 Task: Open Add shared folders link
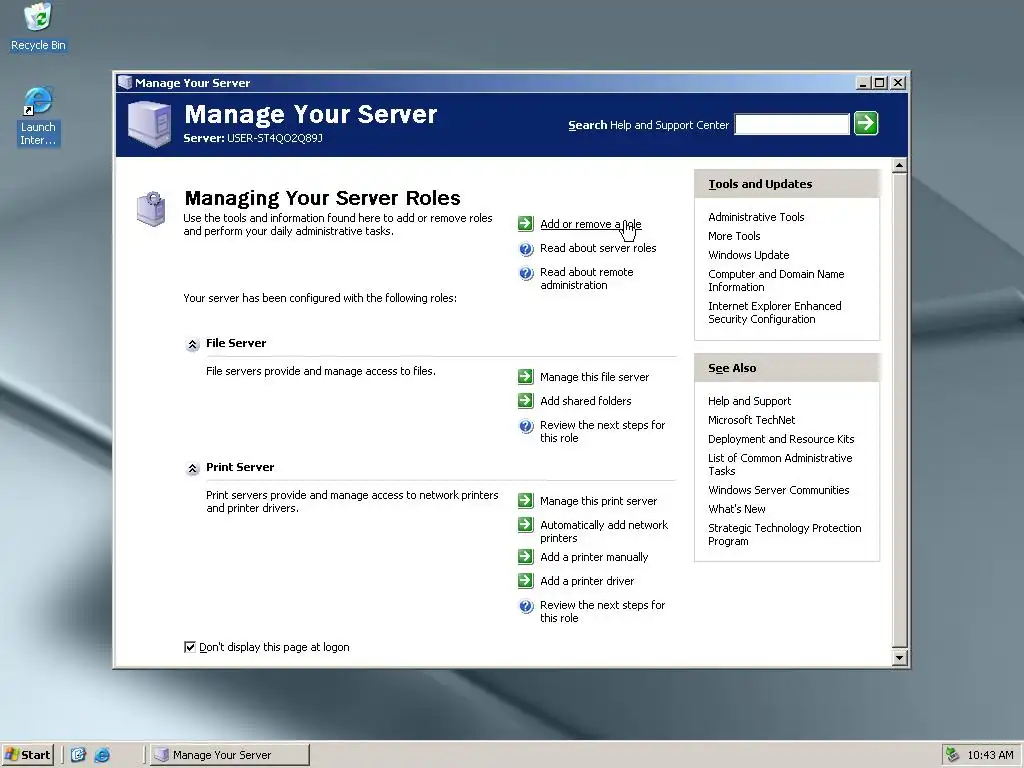pos(585,401)
